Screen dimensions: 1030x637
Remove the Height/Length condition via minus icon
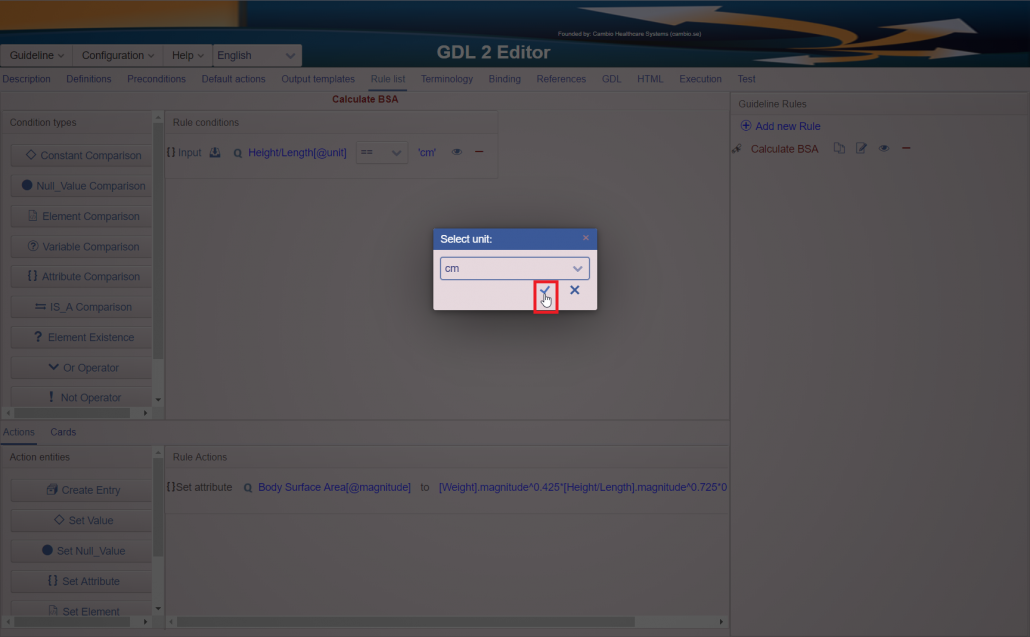(x=479, y=152)
